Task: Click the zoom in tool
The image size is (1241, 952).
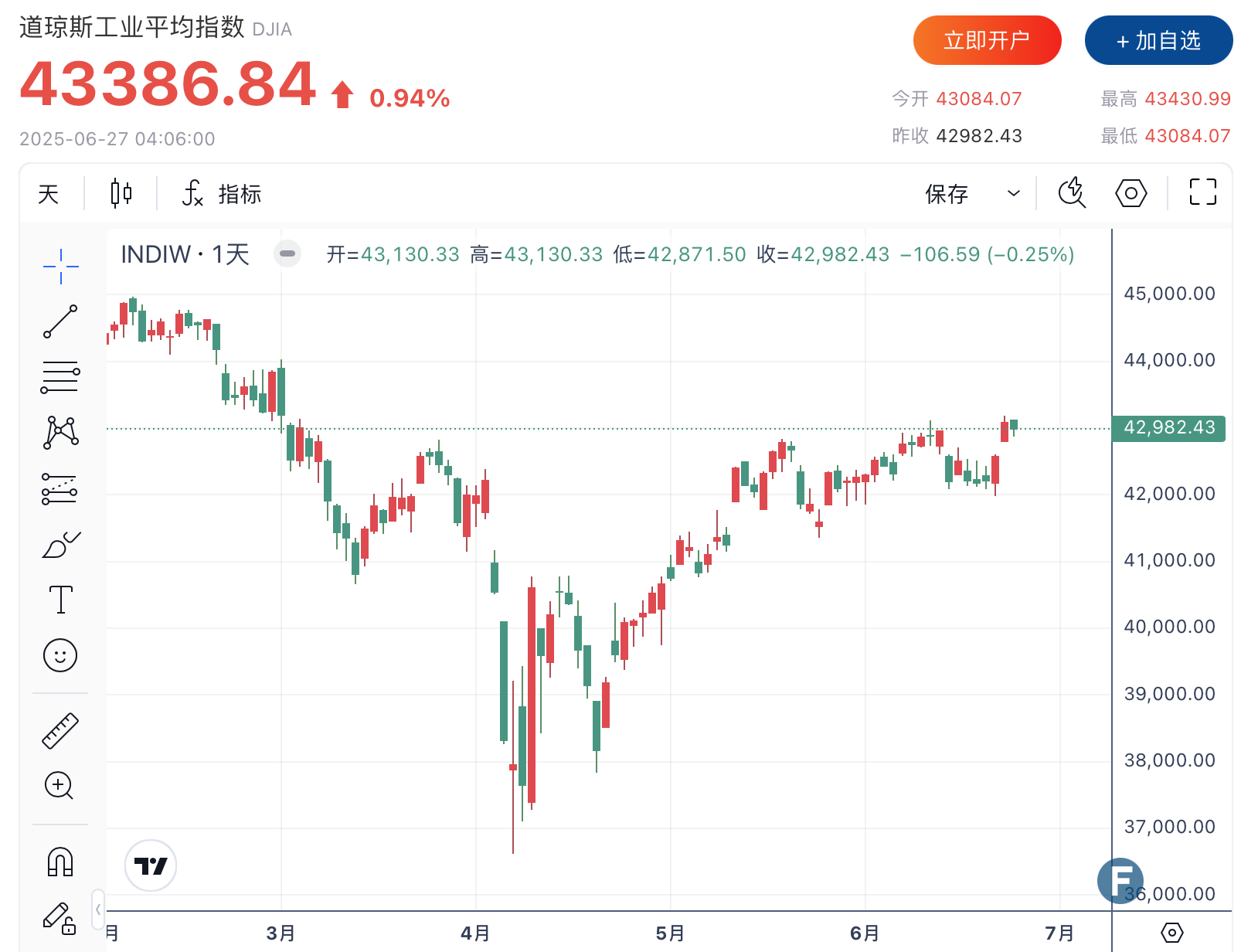Action: pyautogui.click(x=60, y=785)
